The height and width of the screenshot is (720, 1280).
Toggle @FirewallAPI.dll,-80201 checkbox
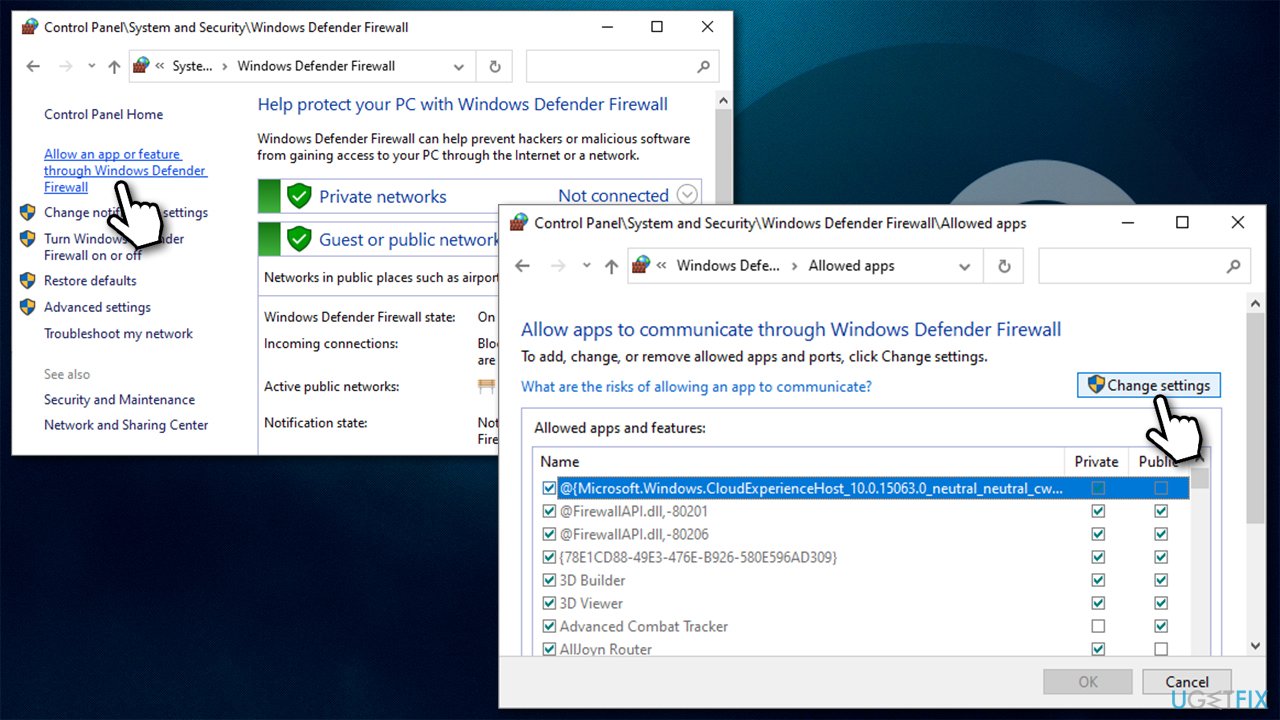point(549,511)
